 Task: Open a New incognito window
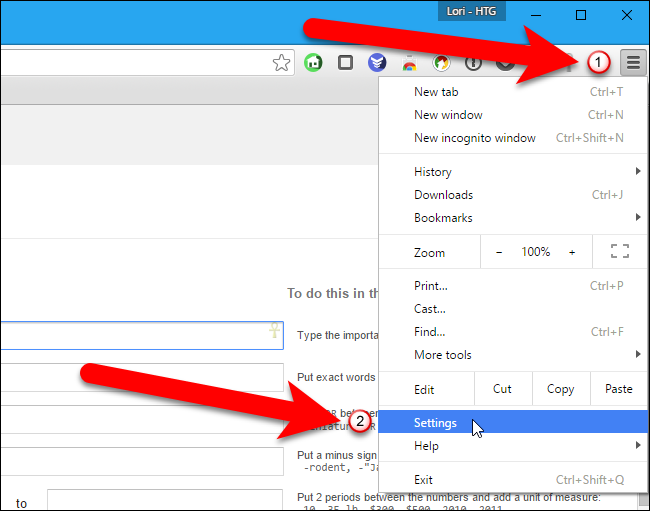click(x=513, y=138)
